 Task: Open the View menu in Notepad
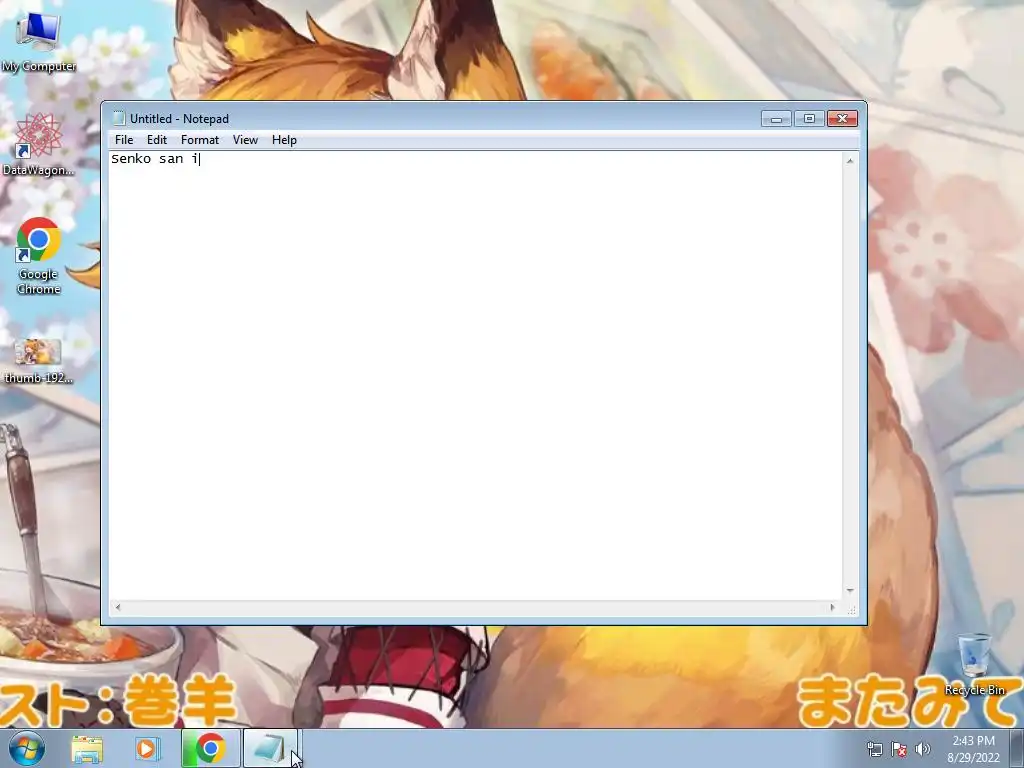point(246,140)
